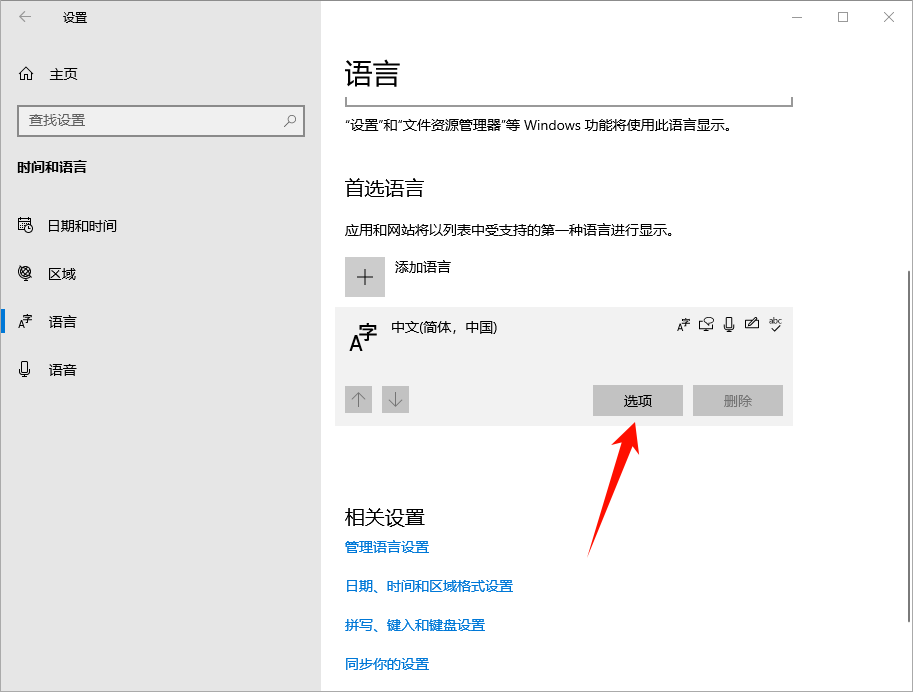Click the display language icon for Chinese
Image resolution: width=913 pixels, height=692 pixels.
tap(684, 324)
